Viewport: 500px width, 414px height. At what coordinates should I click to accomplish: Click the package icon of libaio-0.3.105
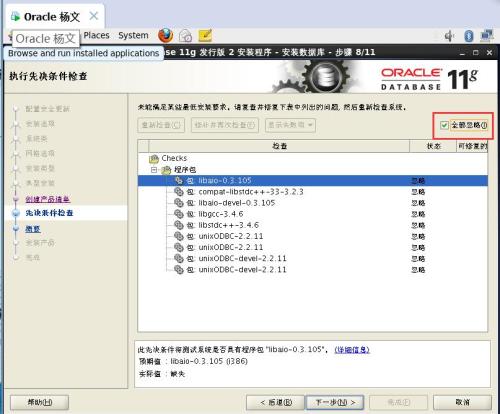pos(179,180)
